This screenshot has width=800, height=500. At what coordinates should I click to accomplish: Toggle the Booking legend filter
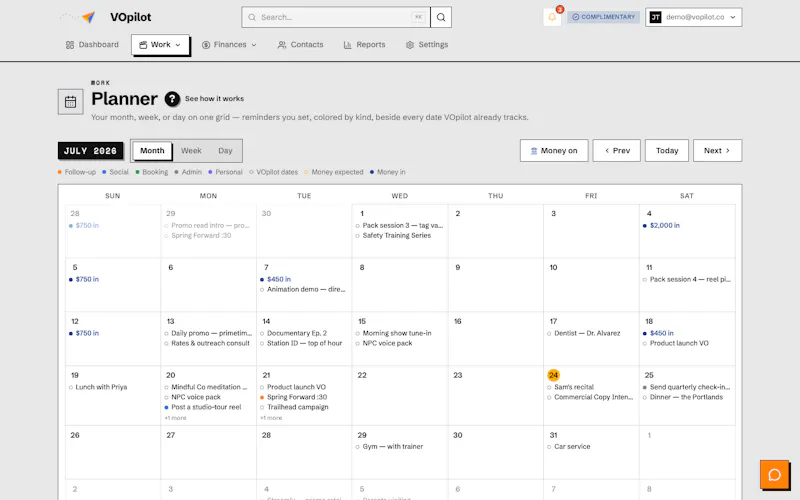[152, 172]
